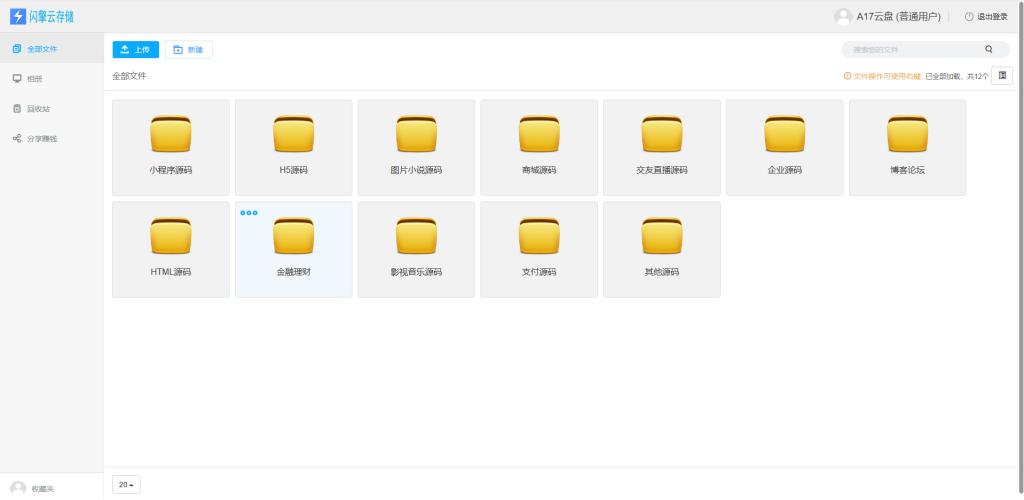The image size is (1024, 500).
Task: Click the user avatar next to A17云盘
Action: click(x=843, y=16)
